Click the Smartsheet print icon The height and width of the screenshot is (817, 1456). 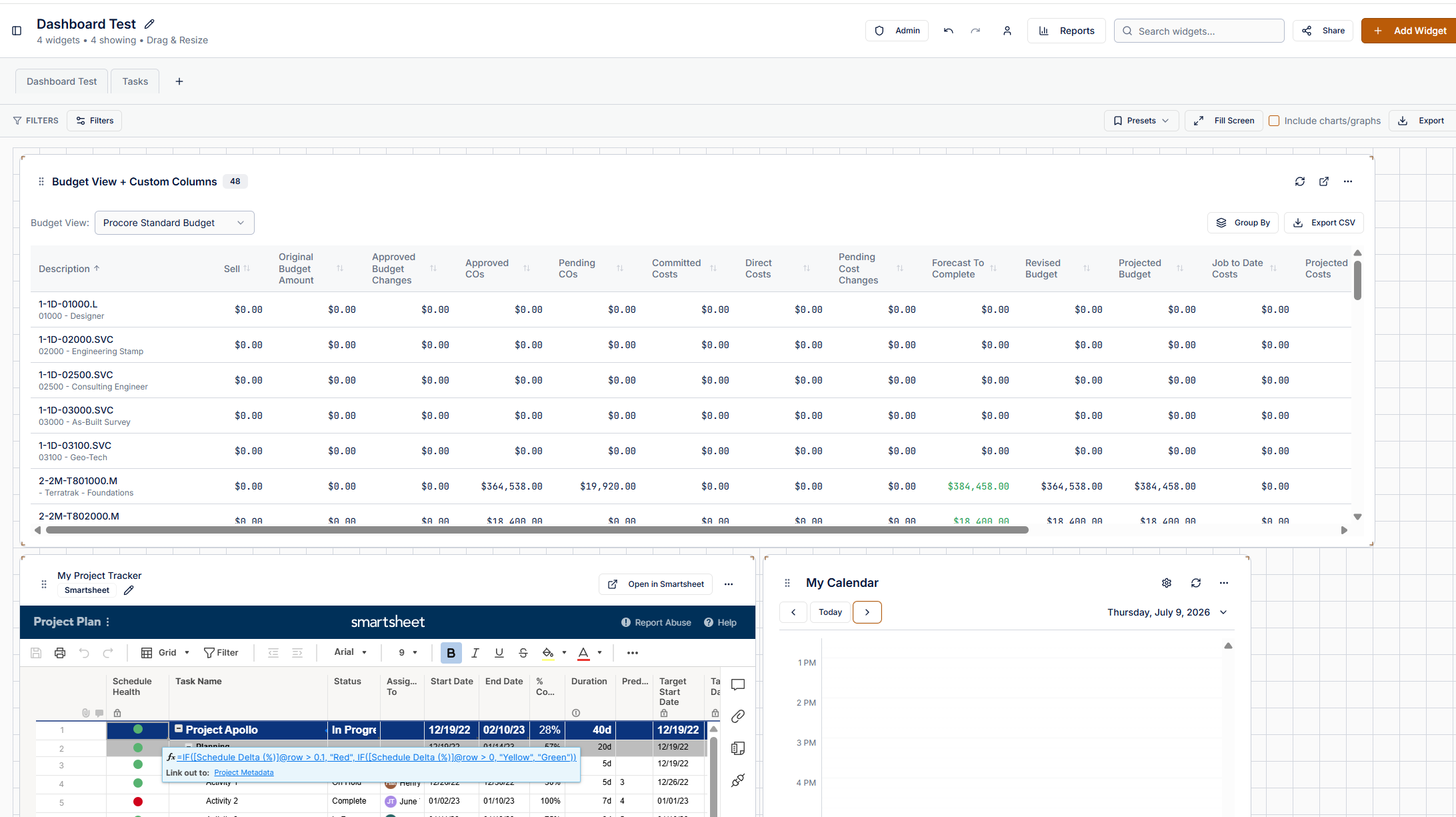pyautogui.click(x=60, y=653)
